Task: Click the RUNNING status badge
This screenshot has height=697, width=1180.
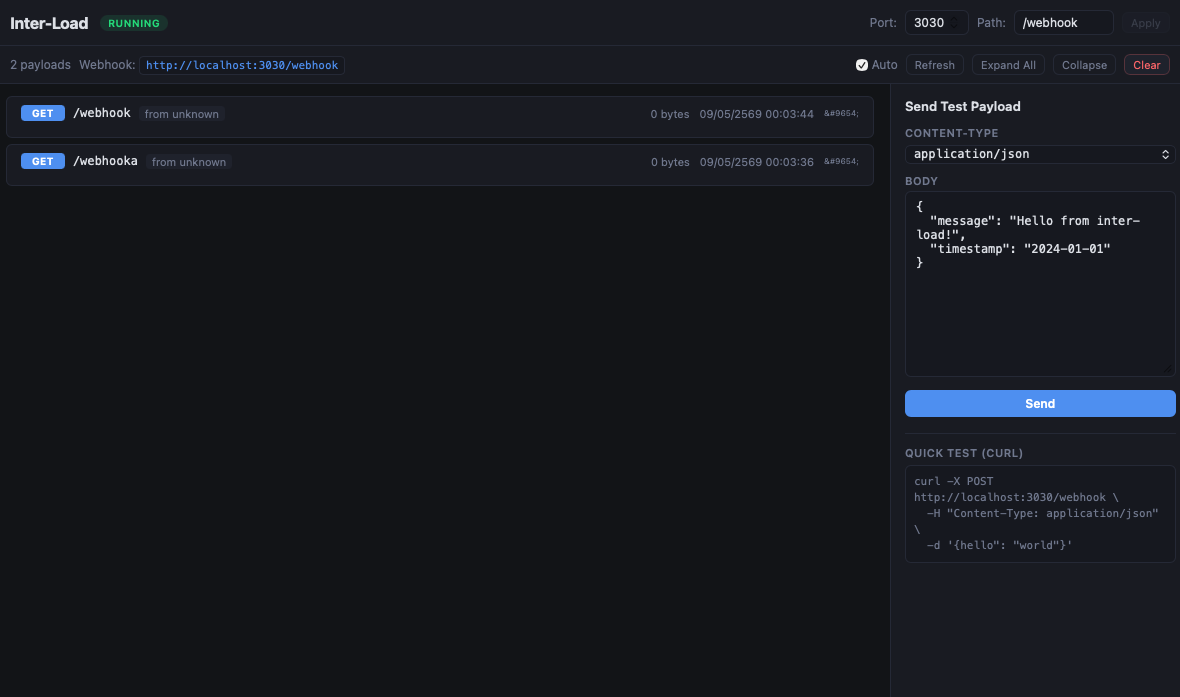Action: (x=134, y=23)
